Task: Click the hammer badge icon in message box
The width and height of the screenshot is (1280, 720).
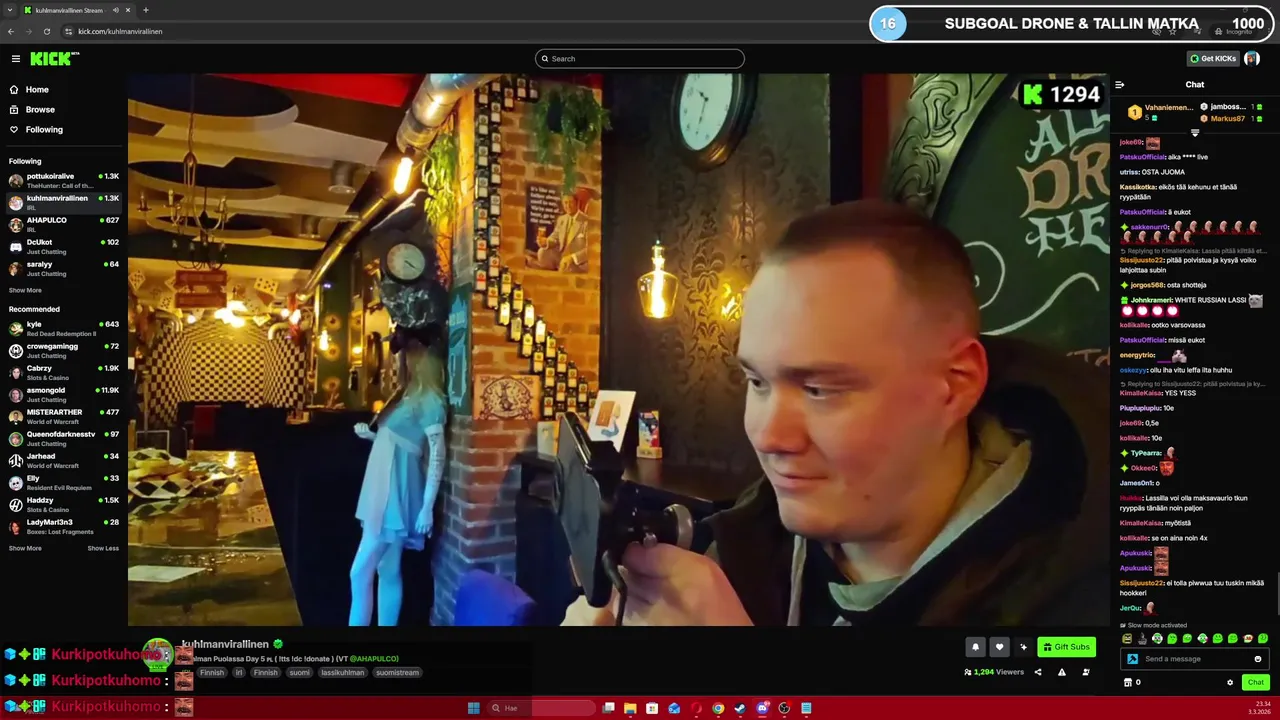Action: pyautogui.click(x=1132, y=659)
